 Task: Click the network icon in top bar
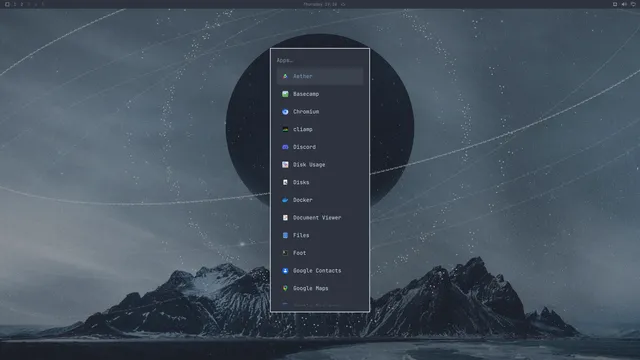633,4
